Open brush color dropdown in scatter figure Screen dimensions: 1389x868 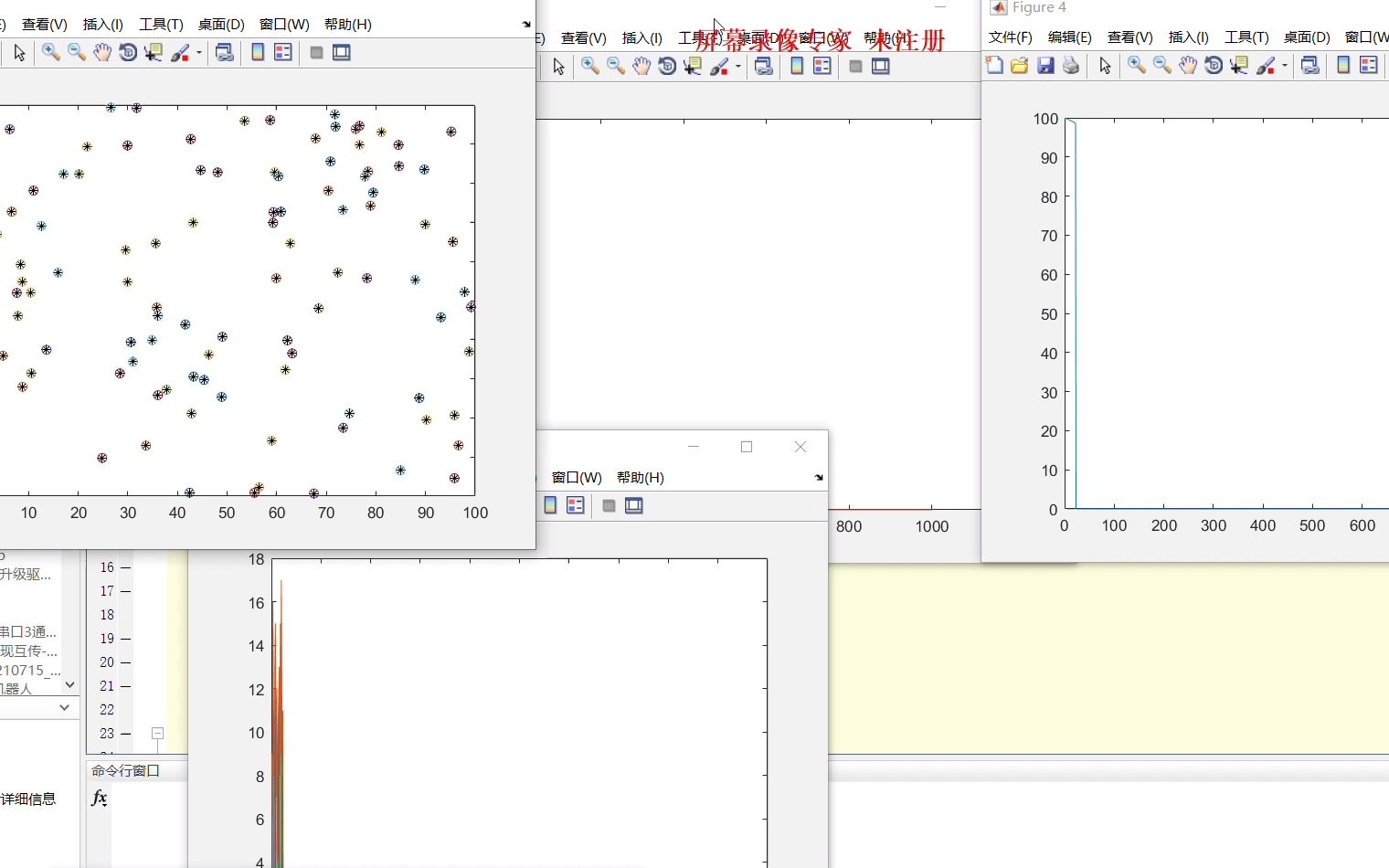pos(199,53)
